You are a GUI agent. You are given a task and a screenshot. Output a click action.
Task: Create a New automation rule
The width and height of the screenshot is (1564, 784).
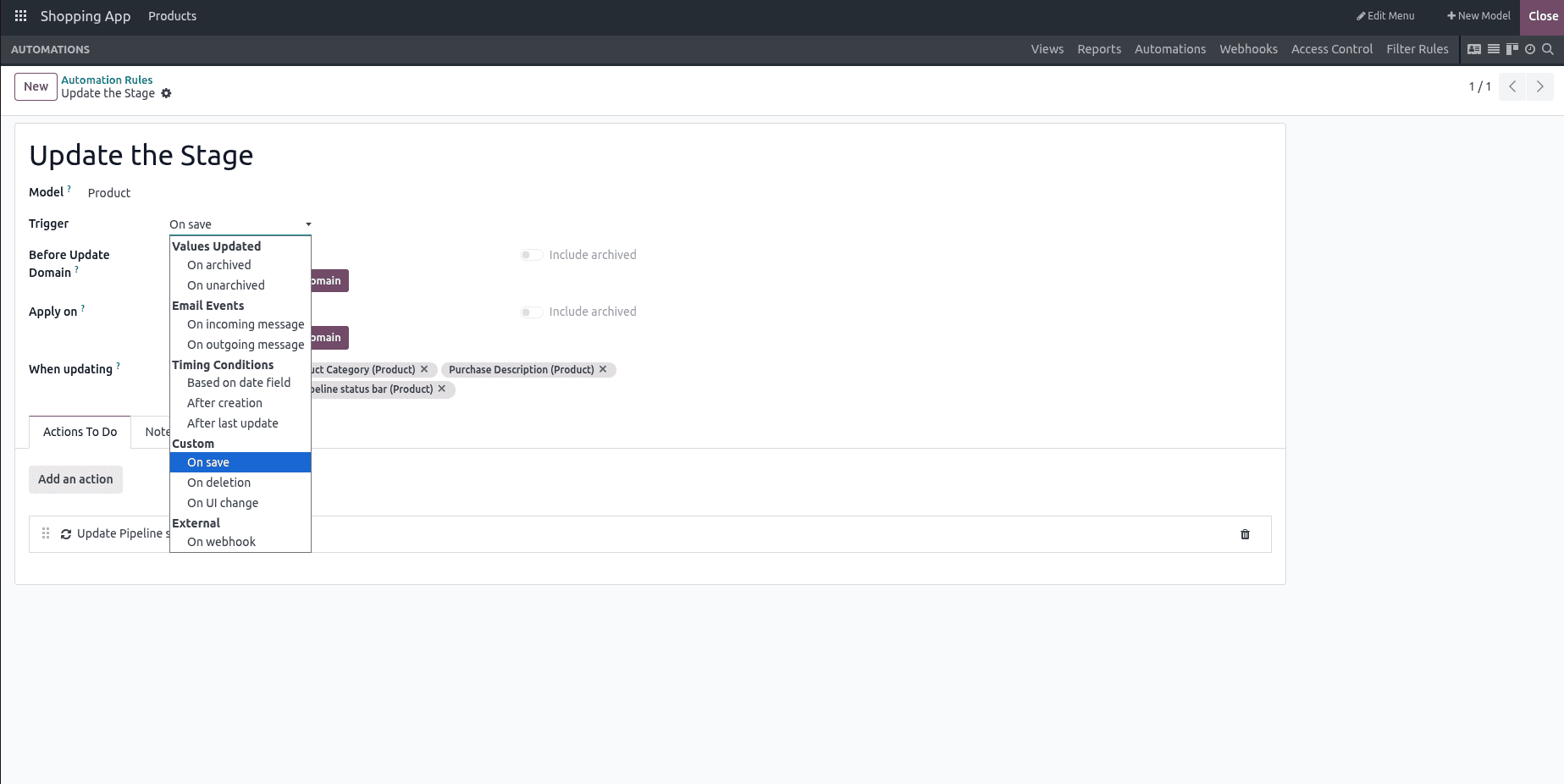[x=36, y=86]
